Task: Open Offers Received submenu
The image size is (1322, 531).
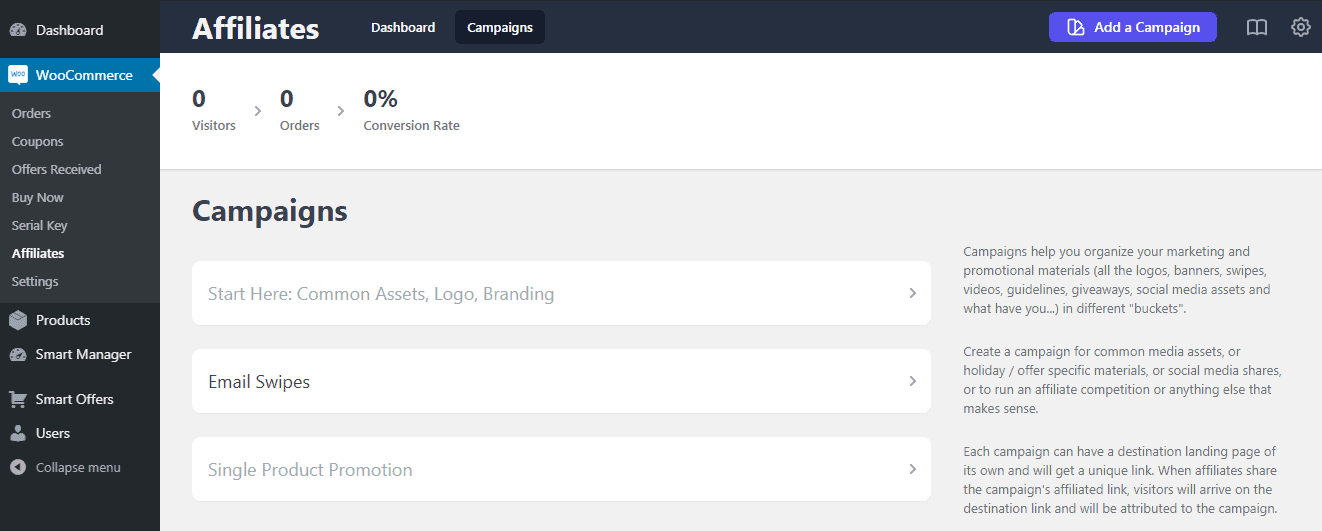Action: tap(56, 169)
